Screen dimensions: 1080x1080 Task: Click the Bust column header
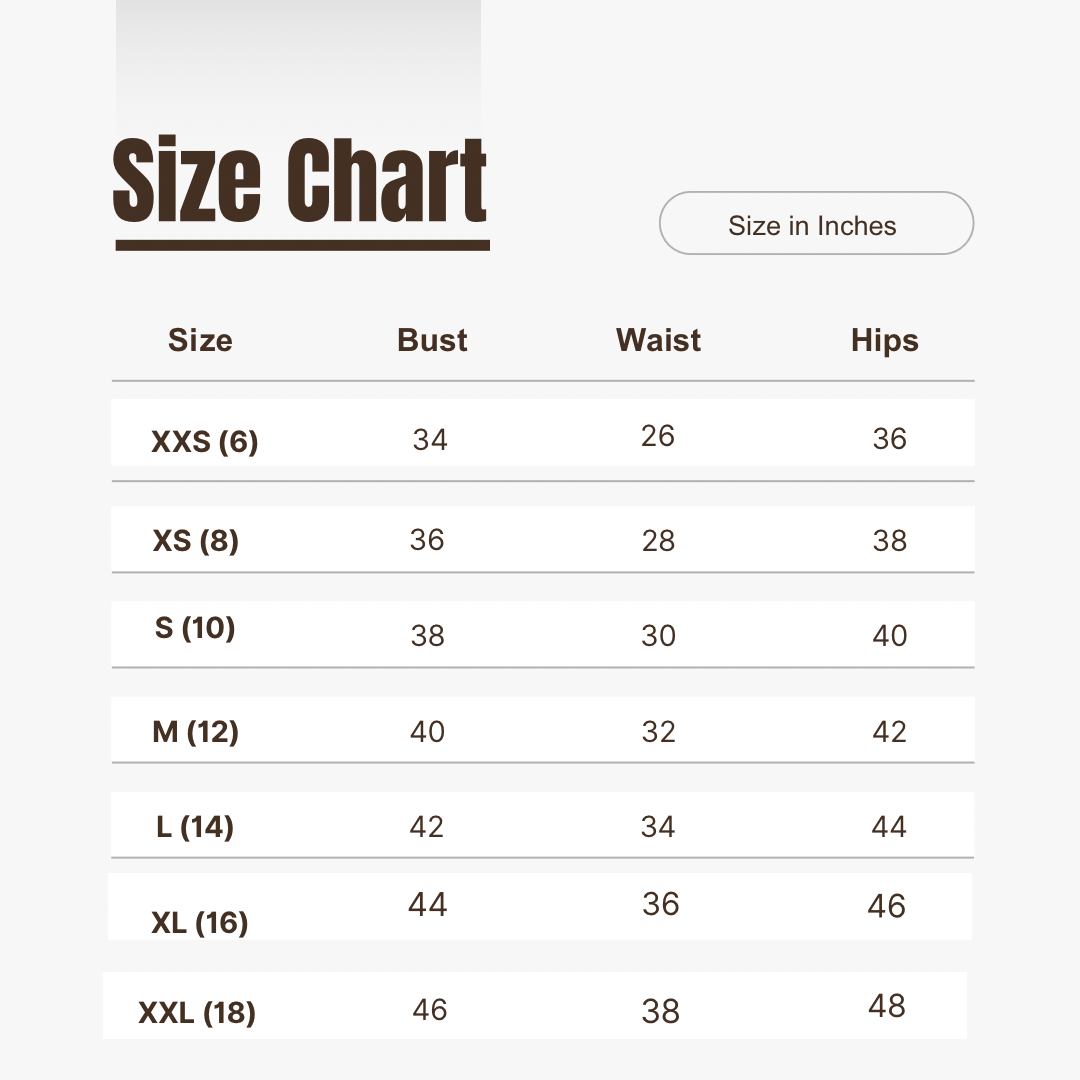pos(432,340)
